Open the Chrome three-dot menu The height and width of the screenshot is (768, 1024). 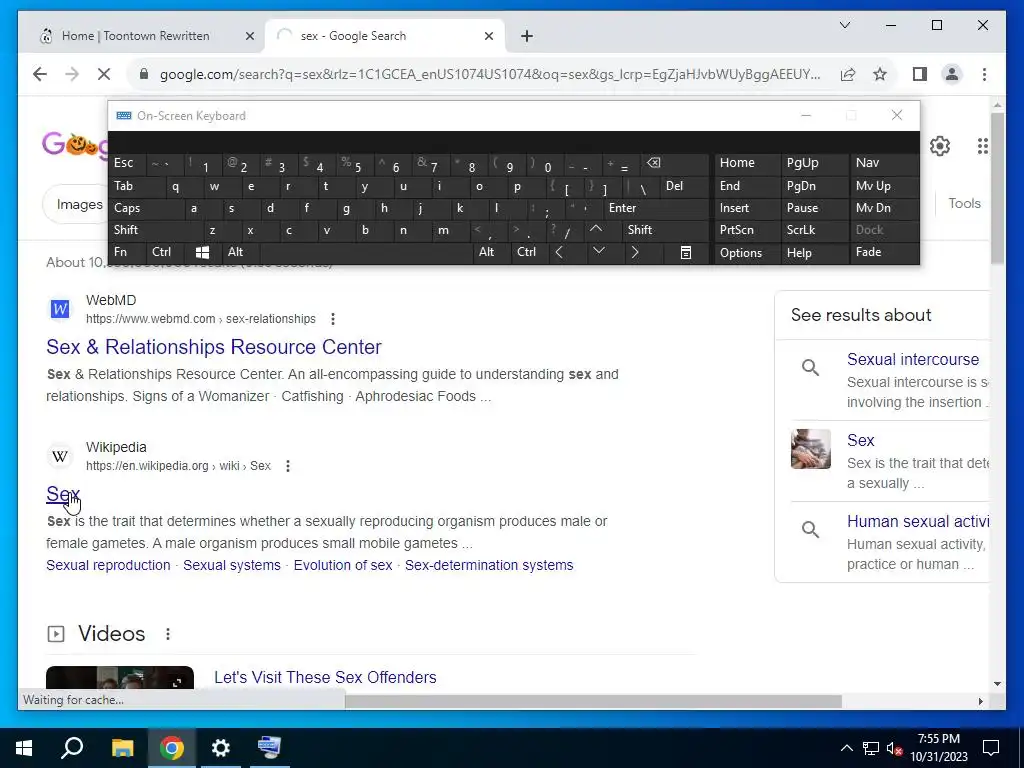[x=984, y=74]
